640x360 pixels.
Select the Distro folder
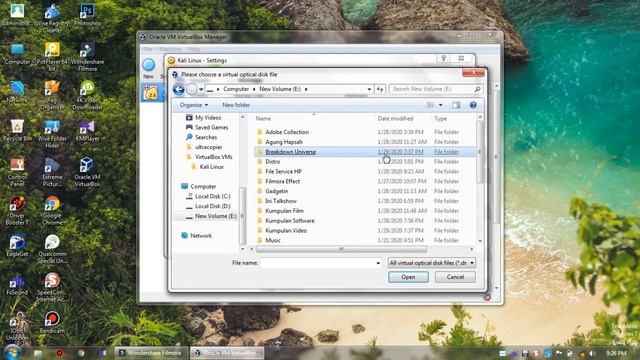click(x=364, y=162)
